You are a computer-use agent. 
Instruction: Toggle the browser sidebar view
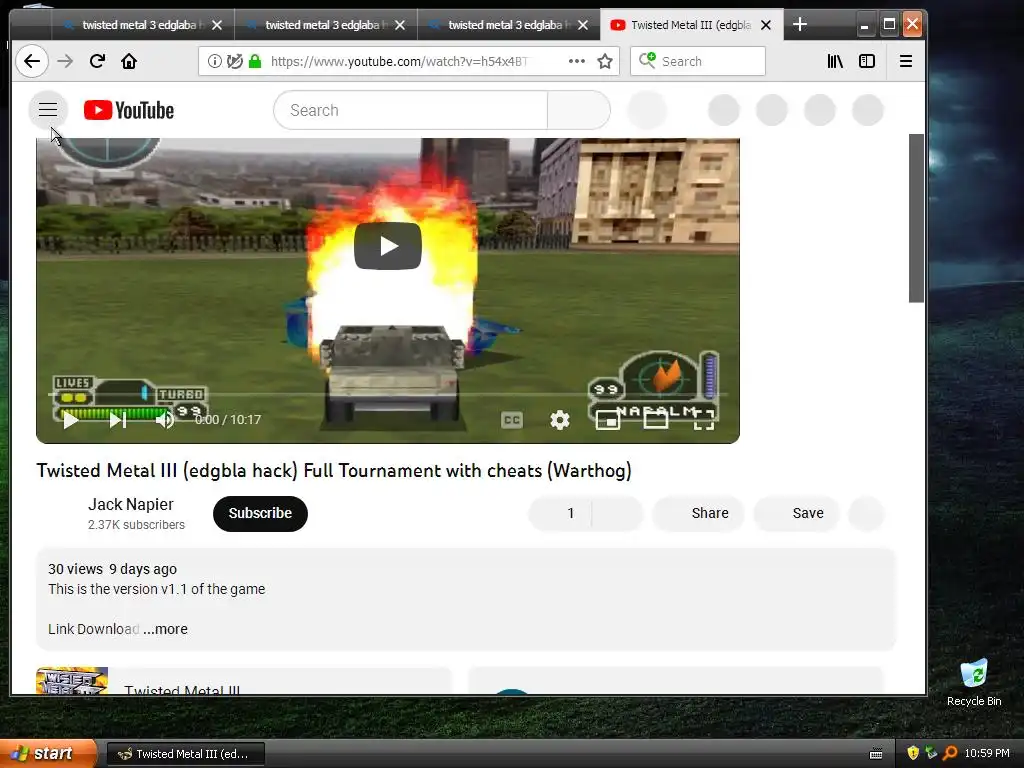(867, 61)
